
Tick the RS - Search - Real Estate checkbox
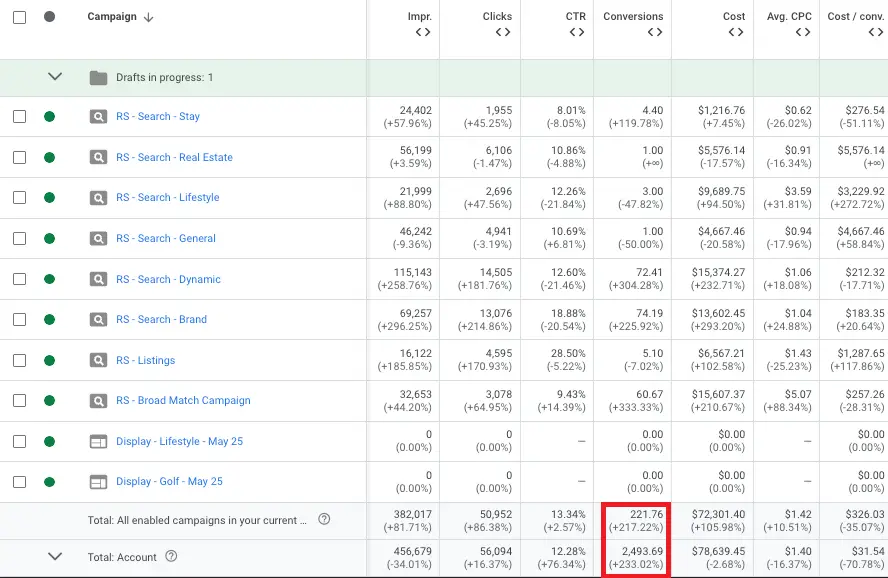(19, 157)
